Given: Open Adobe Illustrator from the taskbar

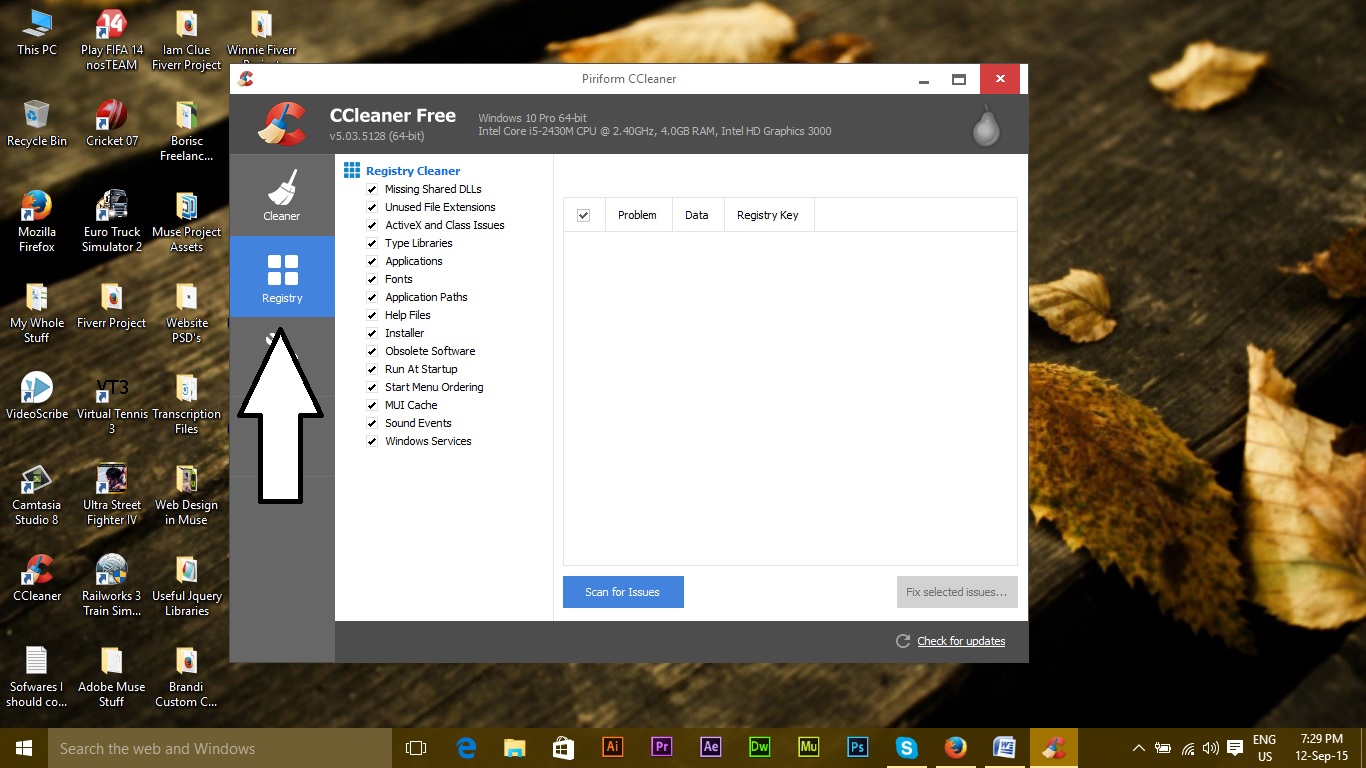Looking at the screenshot, I should (613, 747).
